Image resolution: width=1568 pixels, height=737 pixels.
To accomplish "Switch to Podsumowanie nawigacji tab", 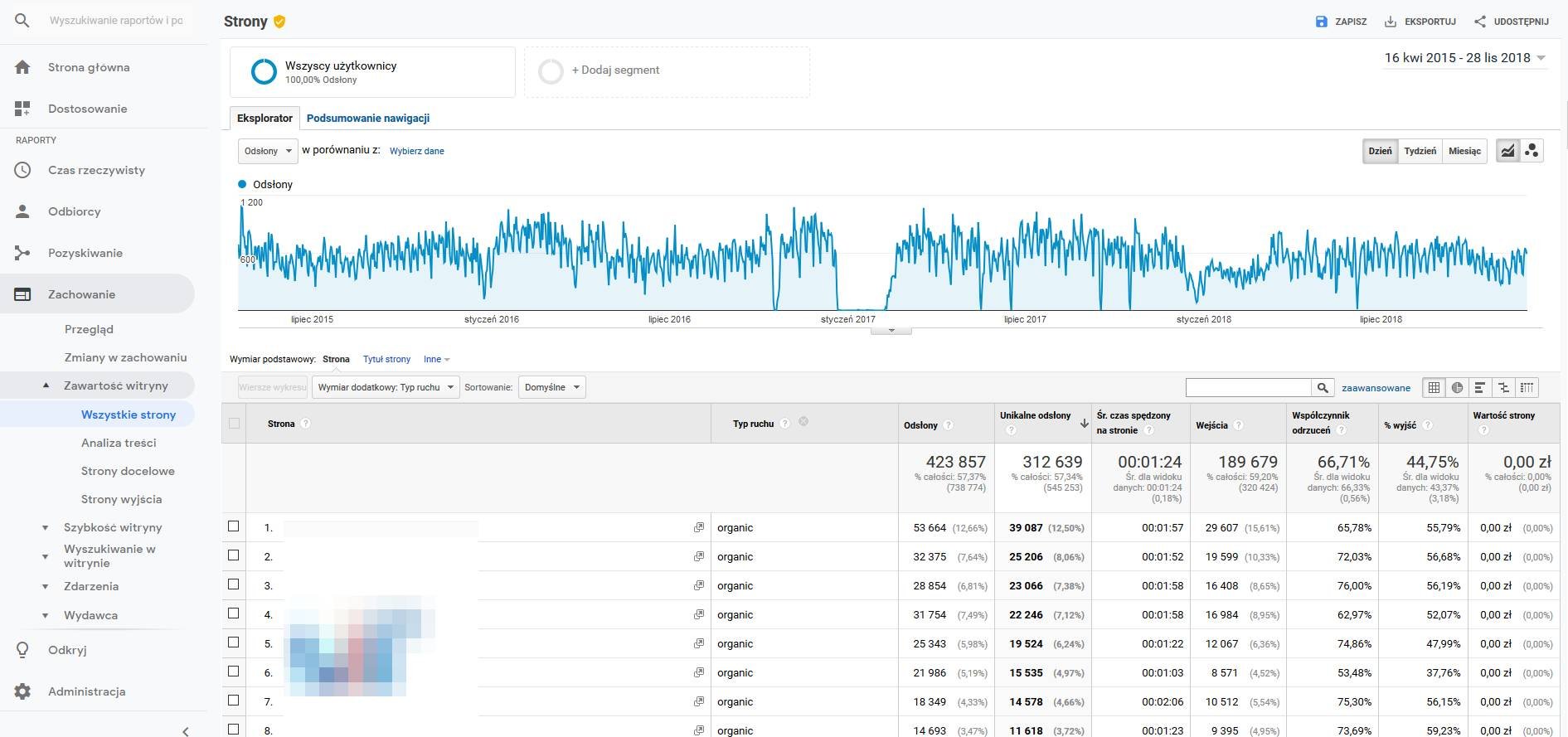I will 367,118.
